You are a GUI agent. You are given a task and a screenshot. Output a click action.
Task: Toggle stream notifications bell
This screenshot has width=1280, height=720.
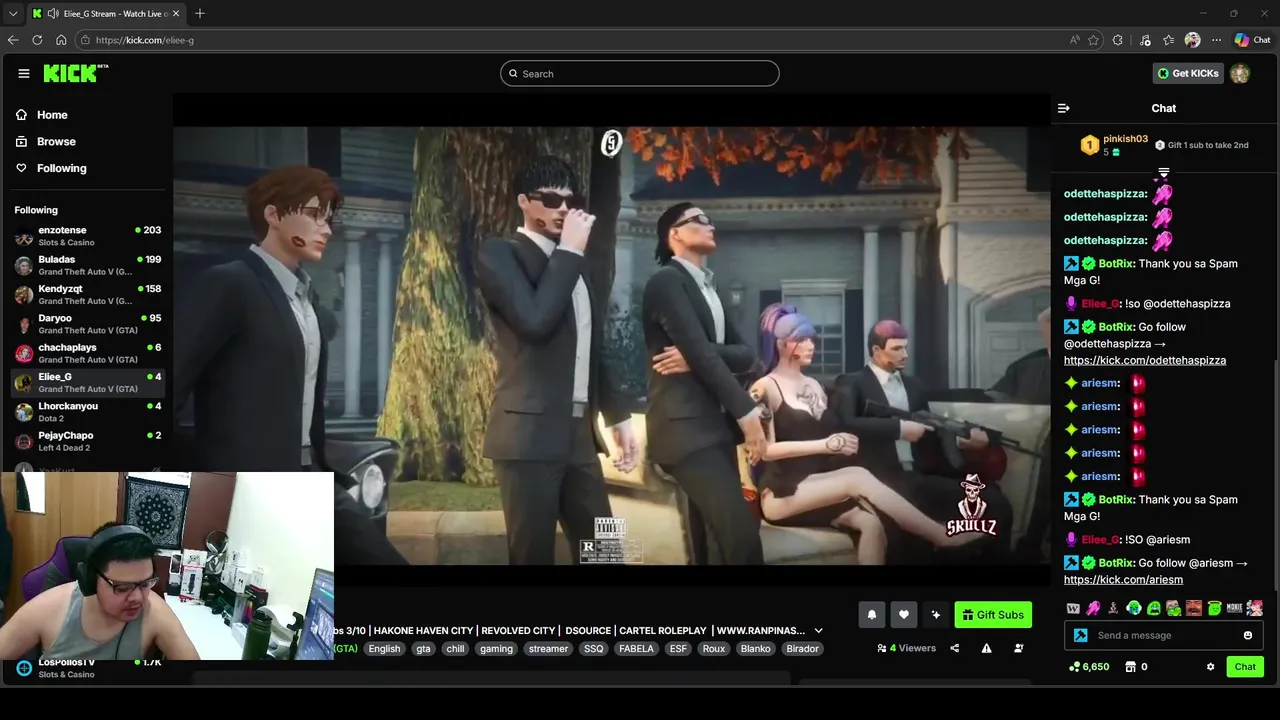(x=872, y=615)
